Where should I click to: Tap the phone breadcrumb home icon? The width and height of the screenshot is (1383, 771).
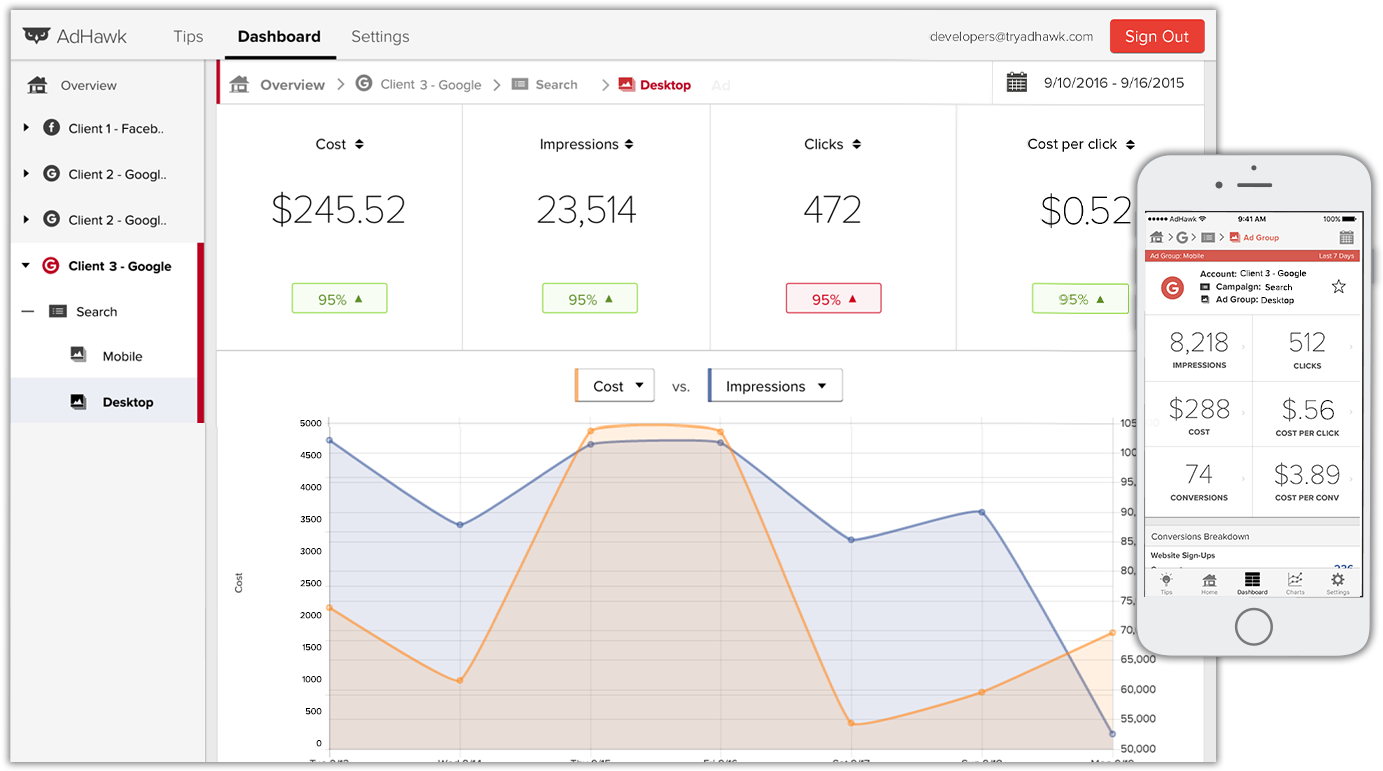(x=1157, y=237)
